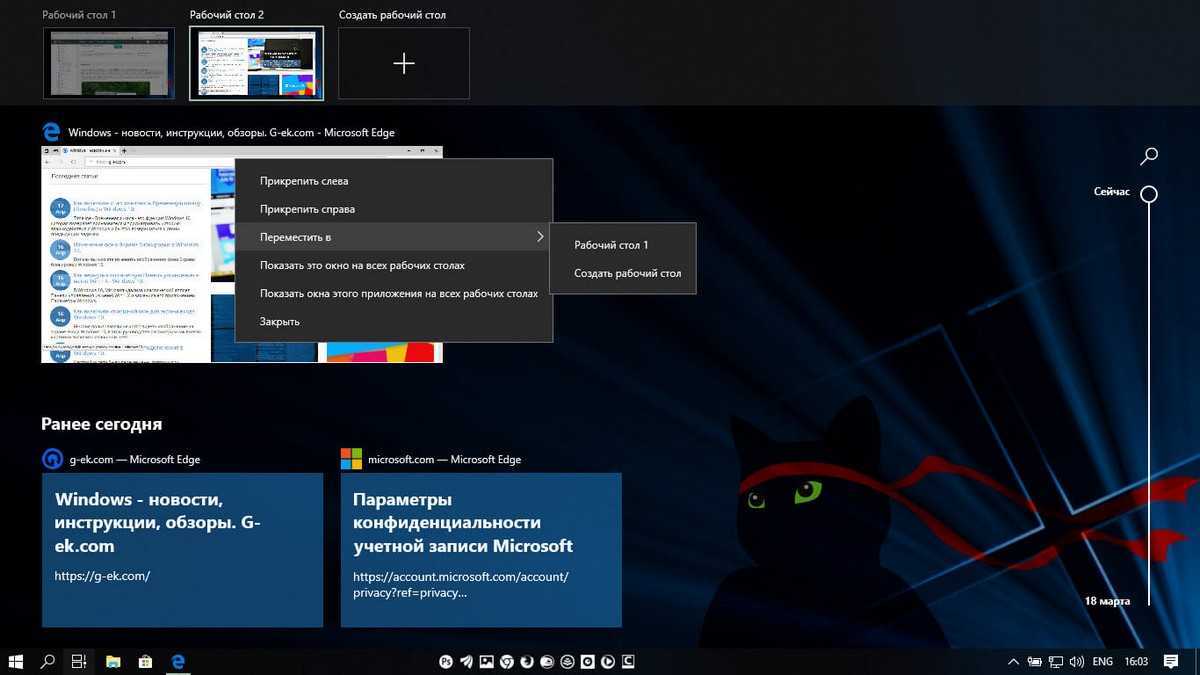
Task: Launch Chrome from the taskbar
Action: (507, 661)
